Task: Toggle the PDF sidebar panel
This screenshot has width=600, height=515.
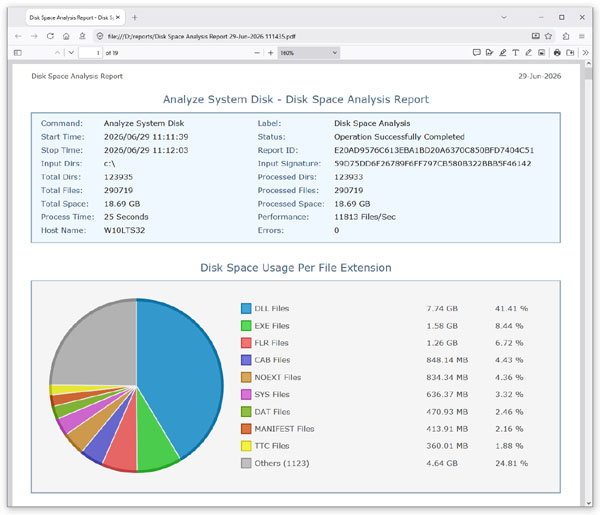Action: pyautogui.click(x=18, y=53)
